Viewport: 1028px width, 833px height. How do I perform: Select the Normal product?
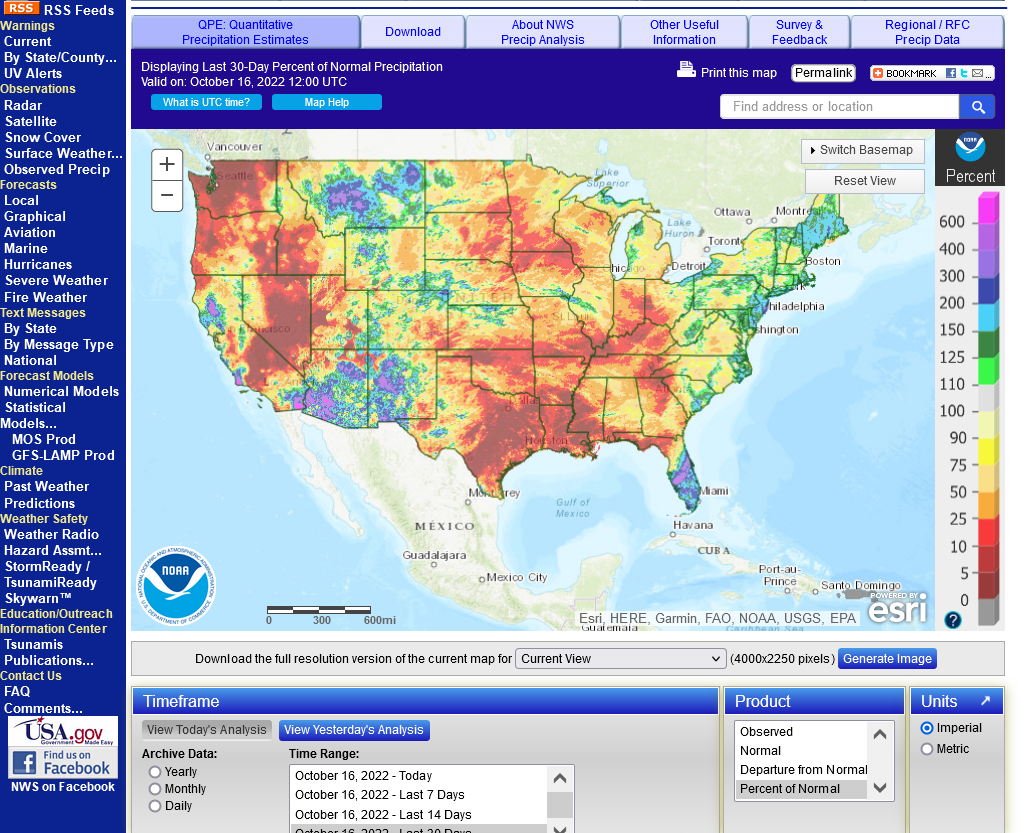pyautogui.click(x=801, y=751)
